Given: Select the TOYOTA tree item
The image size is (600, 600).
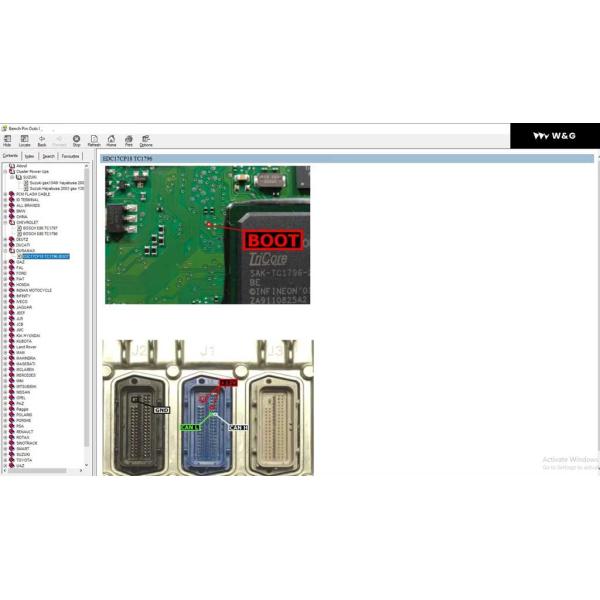Looking at the screenshot, I should (x=24, y=460).
